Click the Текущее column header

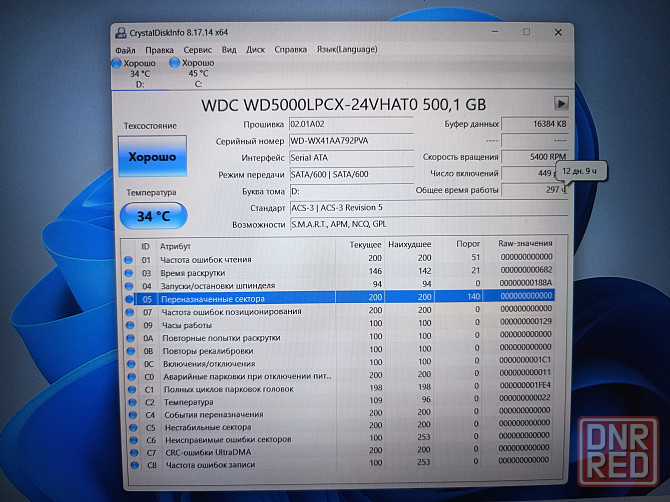[365, 245]
